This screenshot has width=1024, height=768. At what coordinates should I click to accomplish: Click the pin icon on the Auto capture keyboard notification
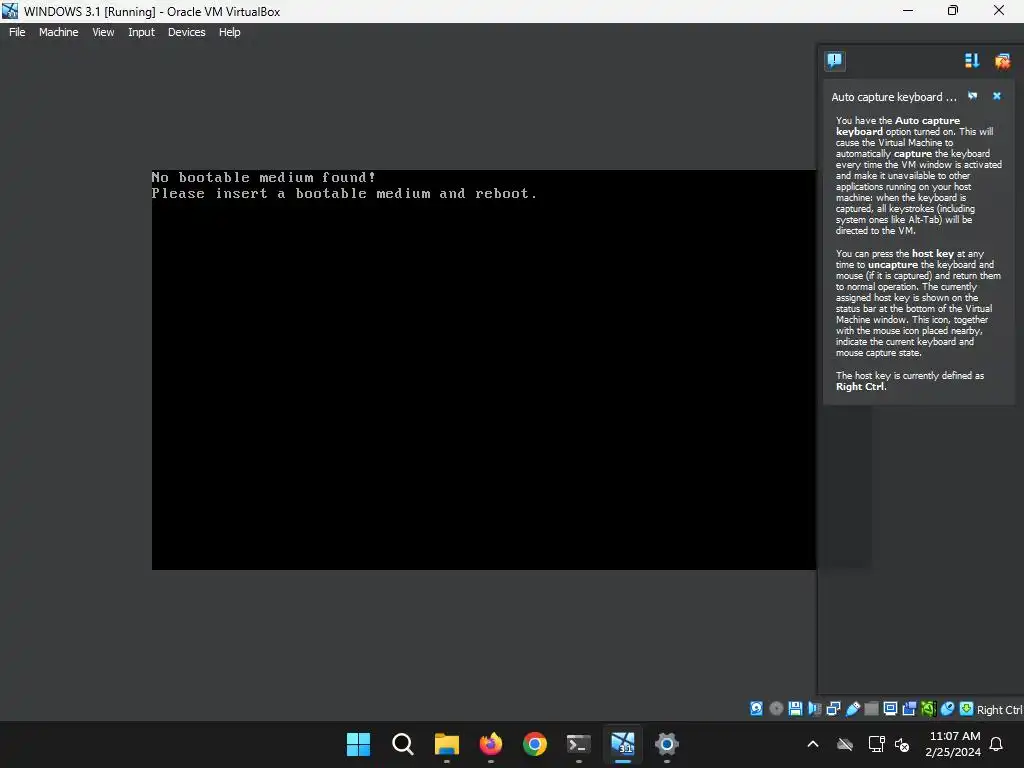tap(972, 96)
